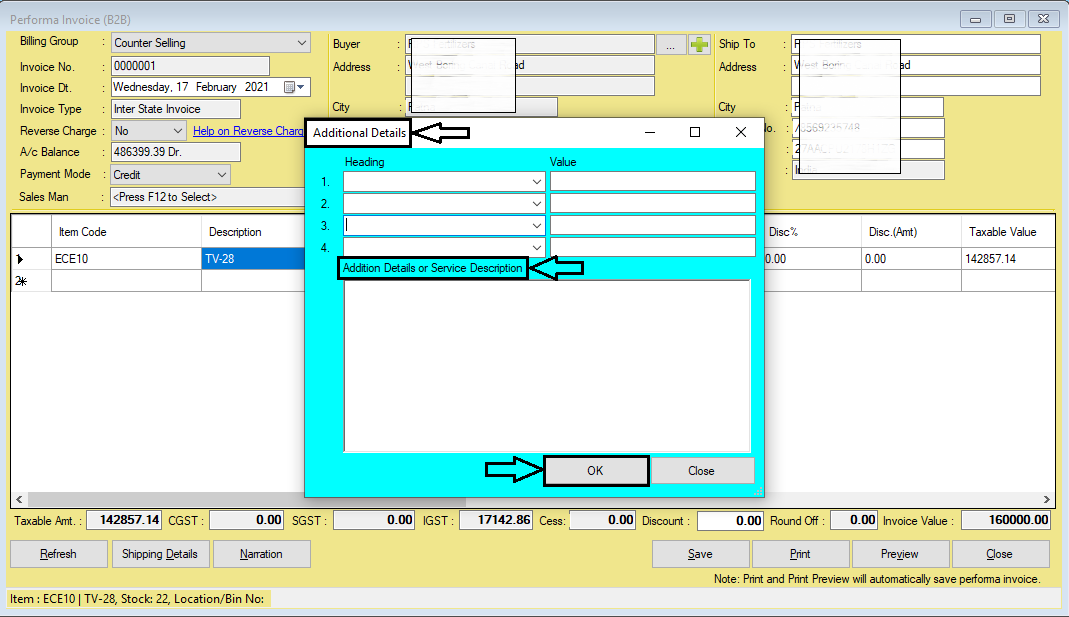Screen dimensions: 1069x617
Task: Add a new buyer with the green plus icon
Action: (x=697, y=43)
